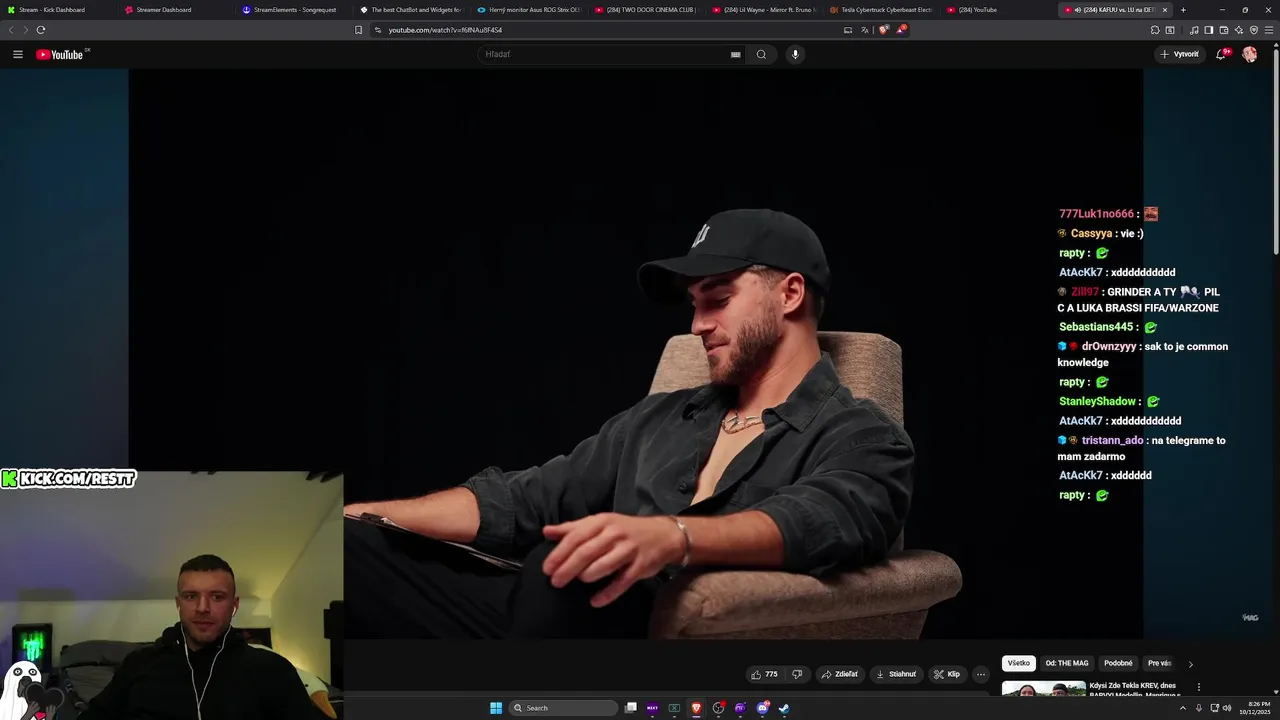Open options menu for Kdysi Zde Tekla KREV video

(x=1198, y=687)
